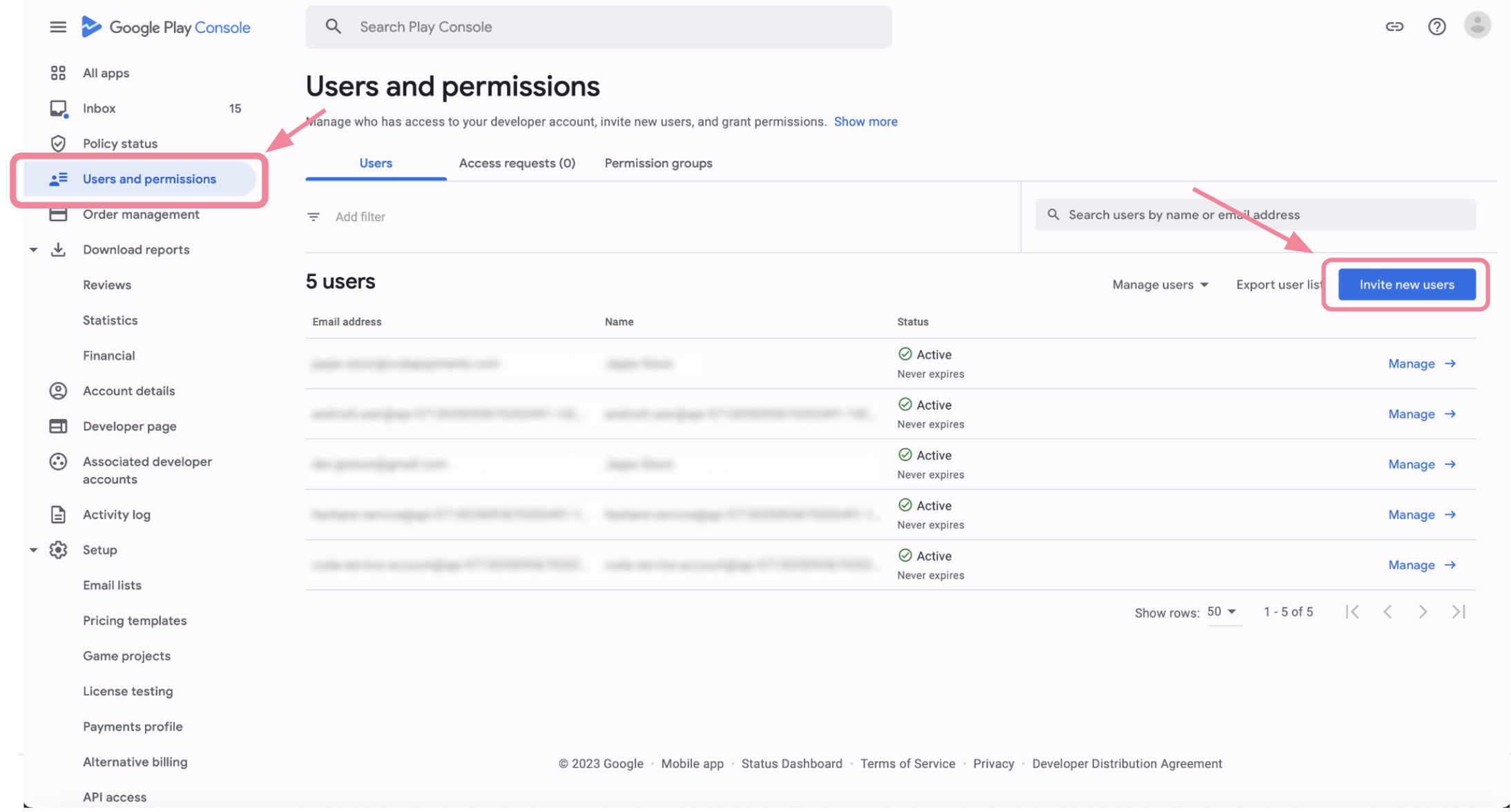Open Alternative billing under Setup
1511x812 pixels.
135,762
